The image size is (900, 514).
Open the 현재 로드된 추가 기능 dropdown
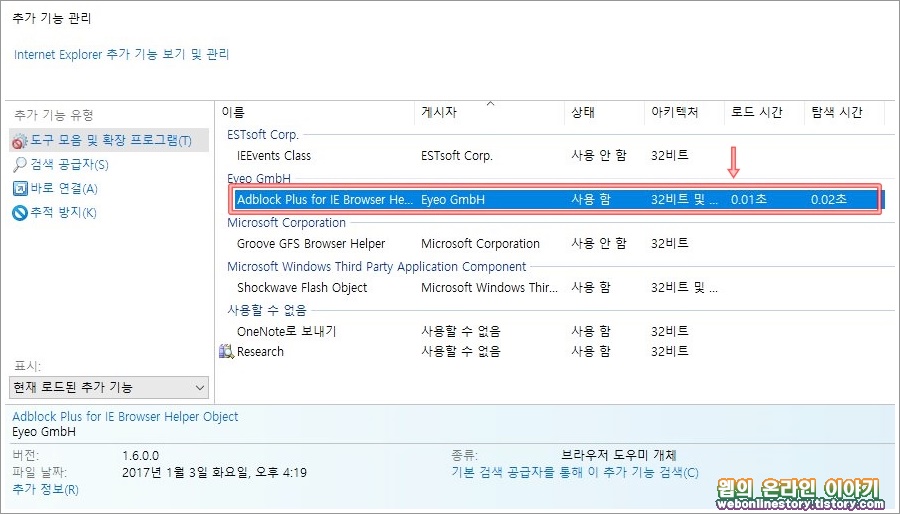(x=109, y=387)
